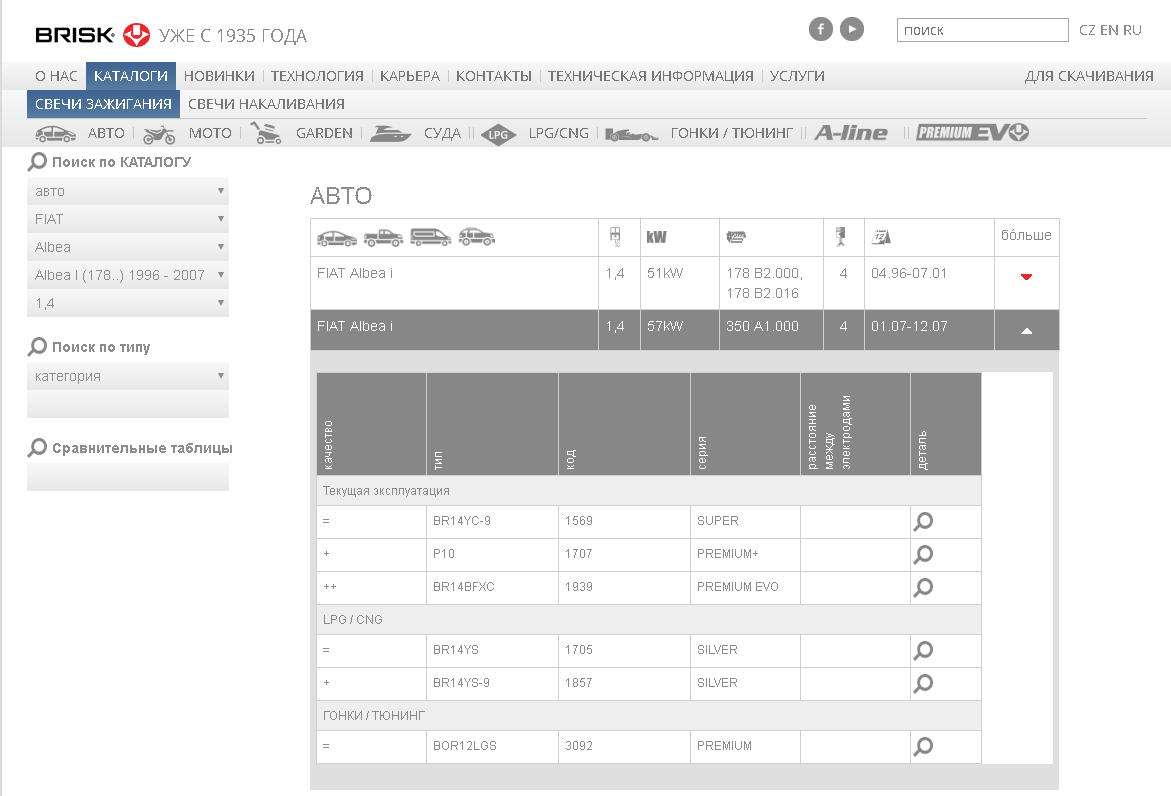Focus the 'поиск' search field

982,30
